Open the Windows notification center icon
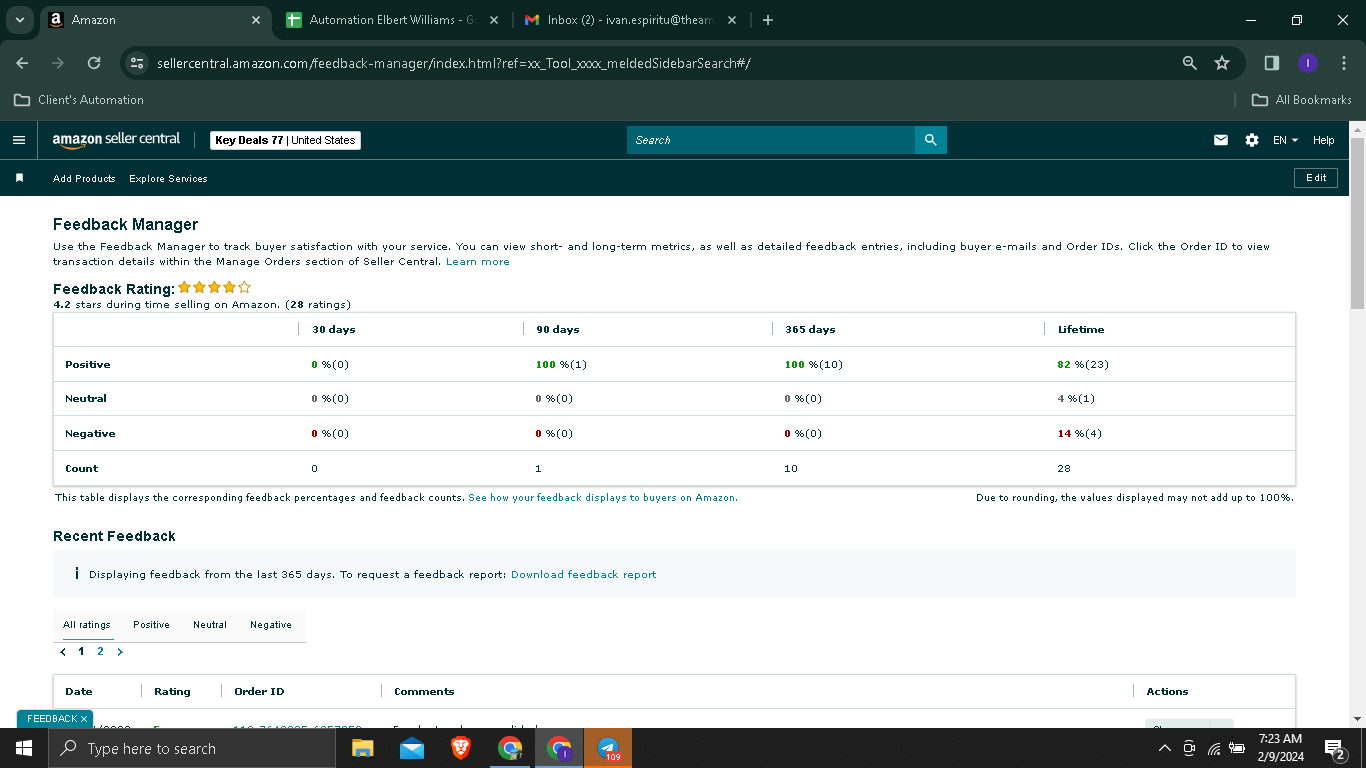The height and width of the screenshot is (768, 1366). pos(1334,748)
